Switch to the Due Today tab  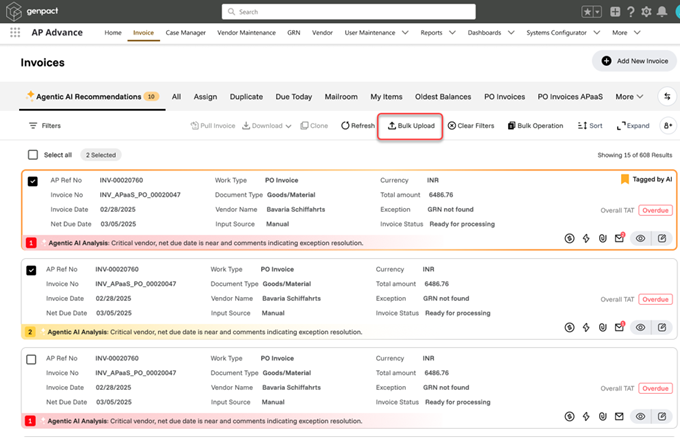294,97
